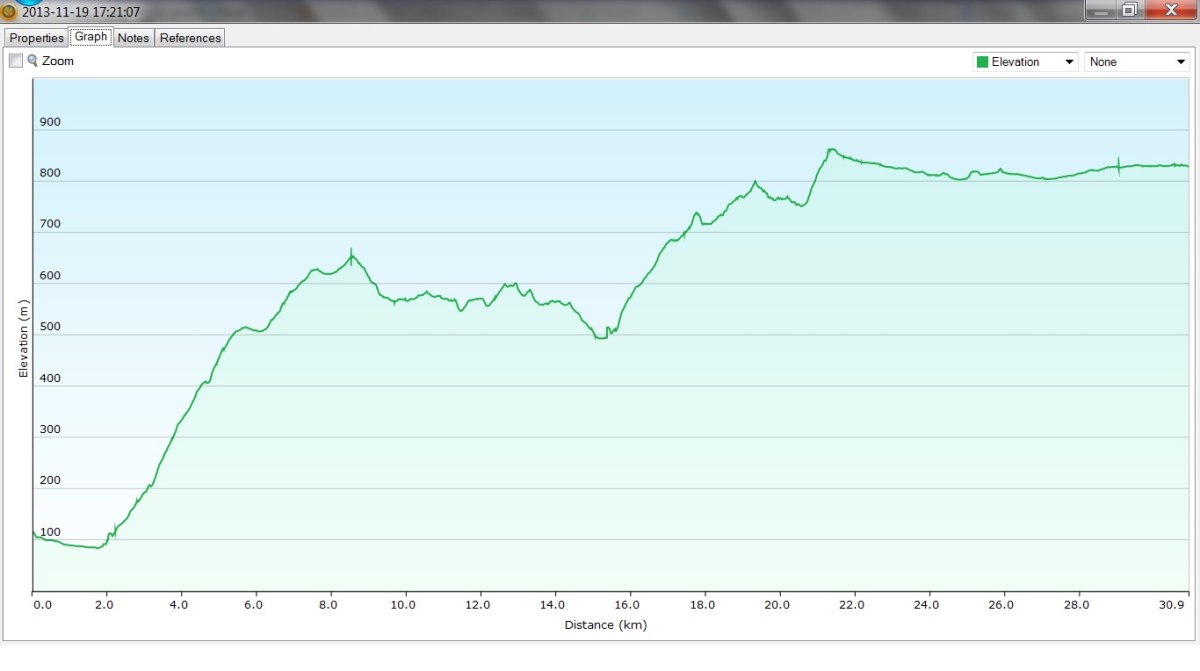1200x671 pixels.
Task: Click the green Elevation color swatch
Action: 982,62
